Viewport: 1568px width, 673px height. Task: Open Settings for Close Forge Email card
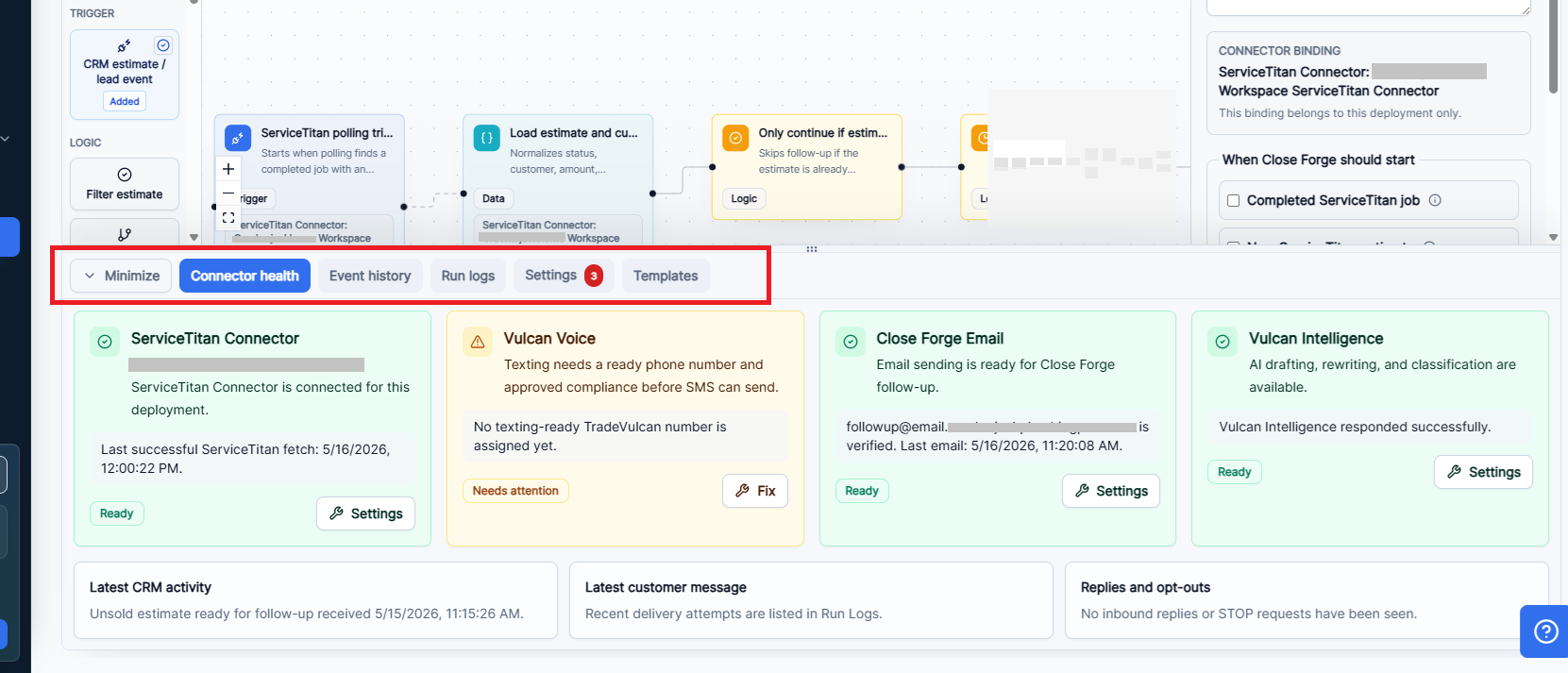pyautogui.click(x=1111, y=491)
